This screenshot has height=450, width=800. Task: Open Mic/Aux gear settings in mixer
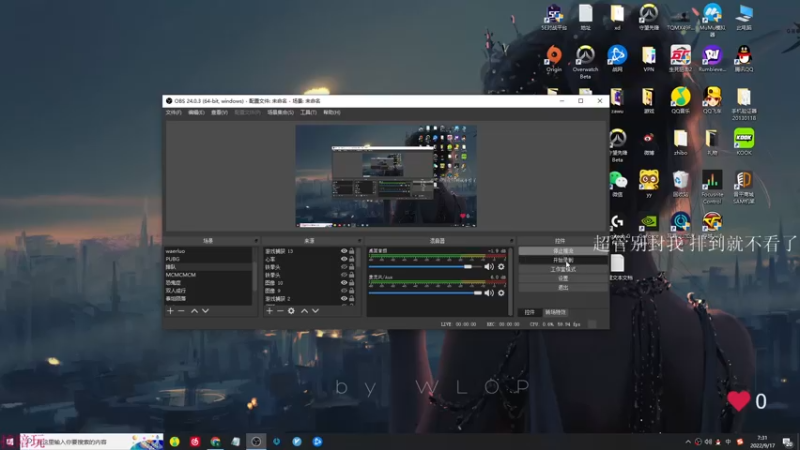coord(502,293)
